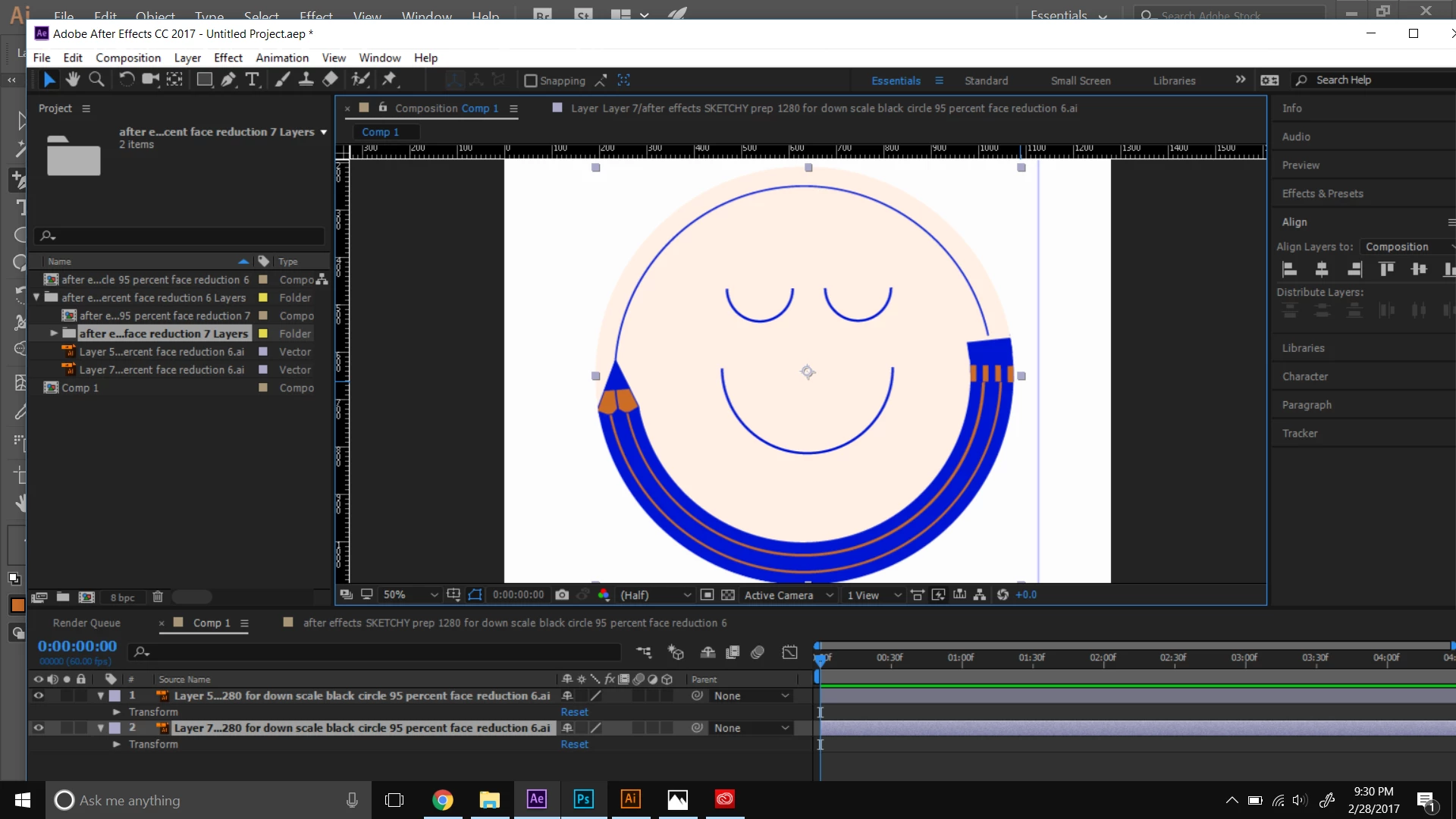Viewport: 1456px width, 819px height.
Task: Enable the Snapping checkbox
Action: [531, 80]
